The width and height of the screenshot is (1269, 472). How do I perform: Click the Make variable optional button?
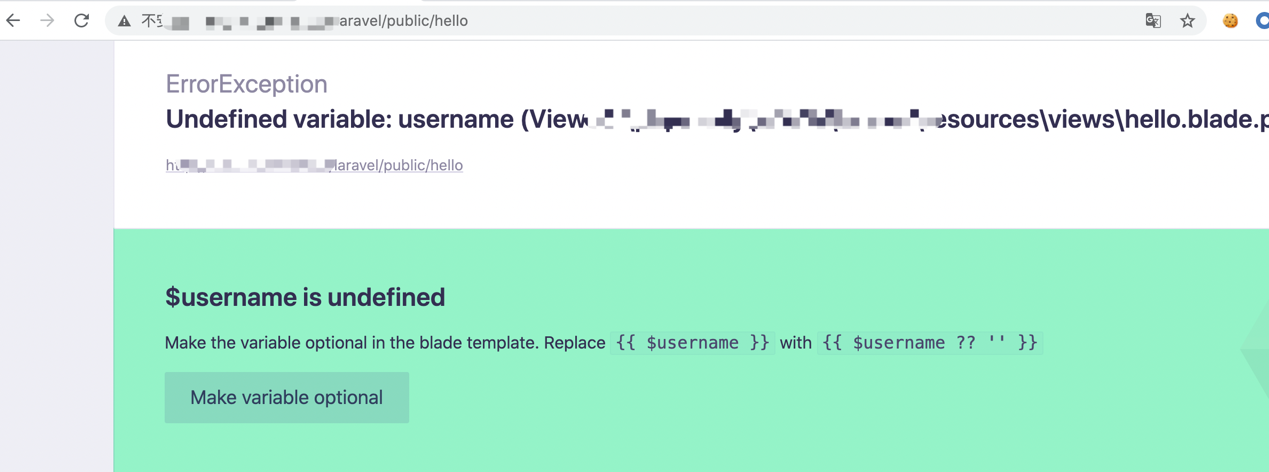(286, 398)
